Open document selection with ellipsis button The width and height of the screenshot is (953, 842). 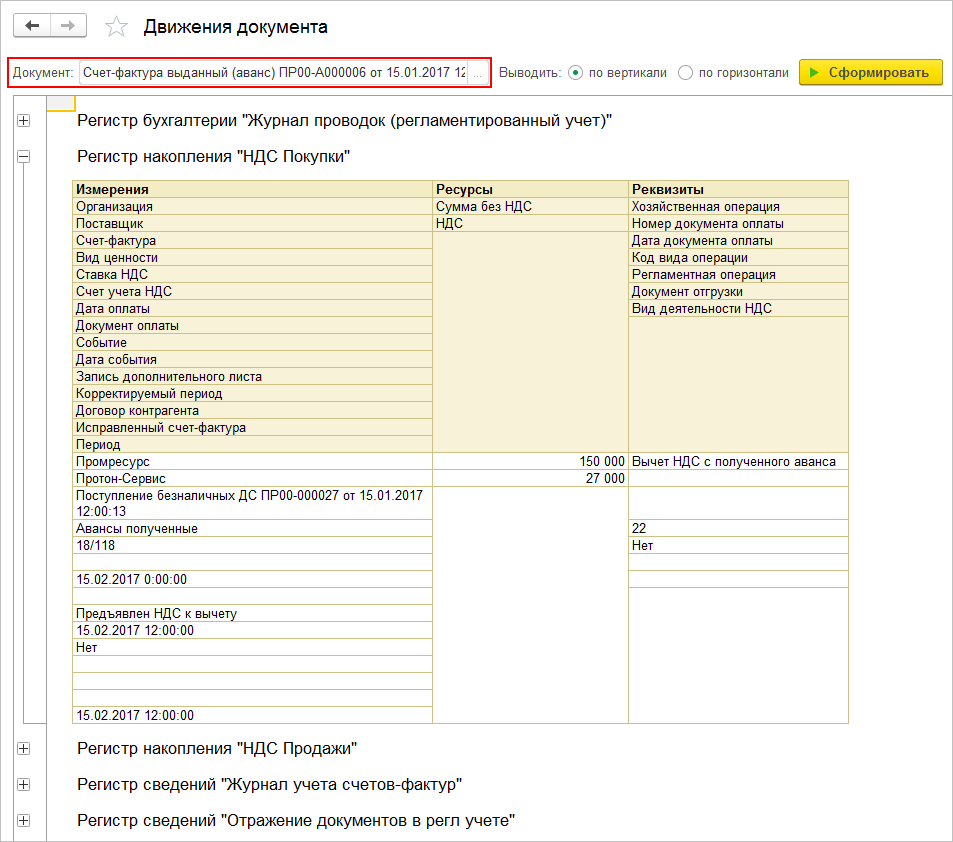tap(478, 73)
